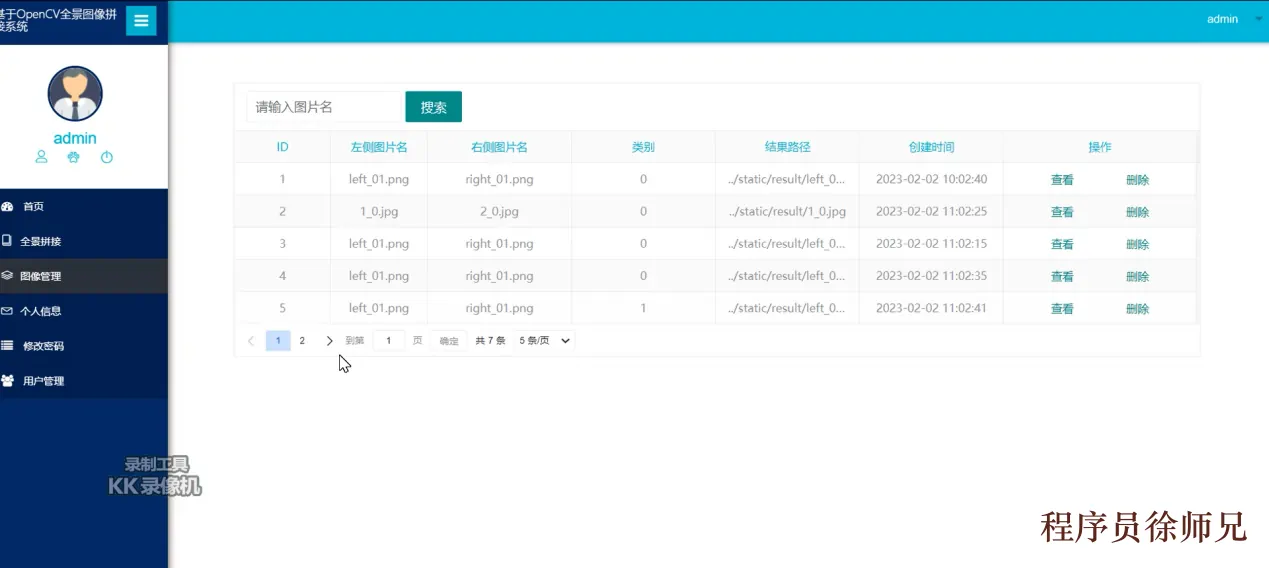Screen dimensions: 1269x568
Task: Click timestamp 2023-02-02 11:02:25
Action: point(931,212)
